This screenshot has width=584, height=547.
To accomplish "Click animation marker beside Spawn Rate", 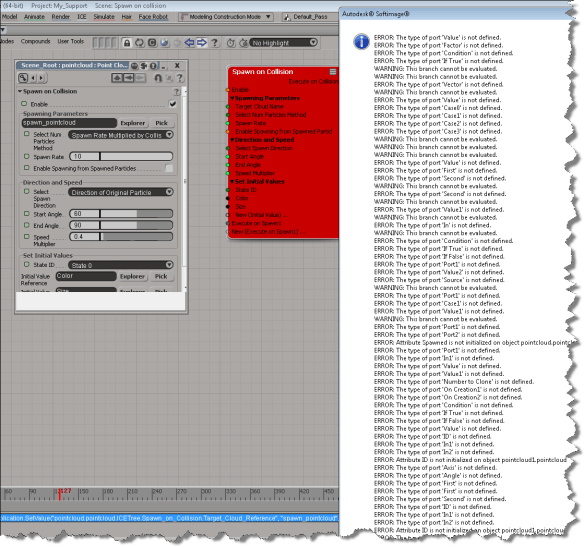I will (26, 156).
